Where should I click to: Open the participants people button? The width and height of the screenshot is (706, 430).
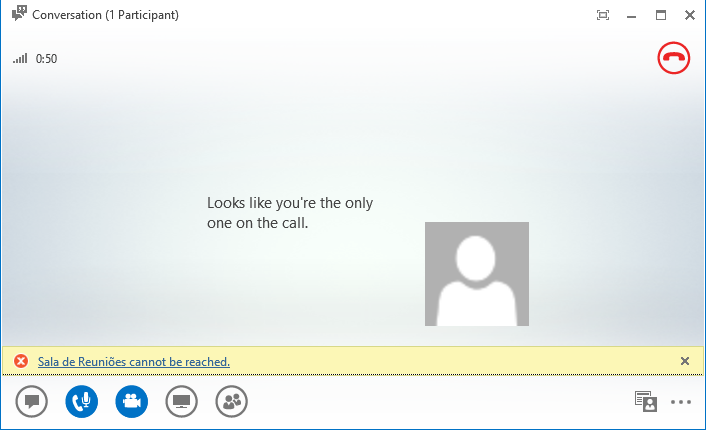[x=231, y=401]
